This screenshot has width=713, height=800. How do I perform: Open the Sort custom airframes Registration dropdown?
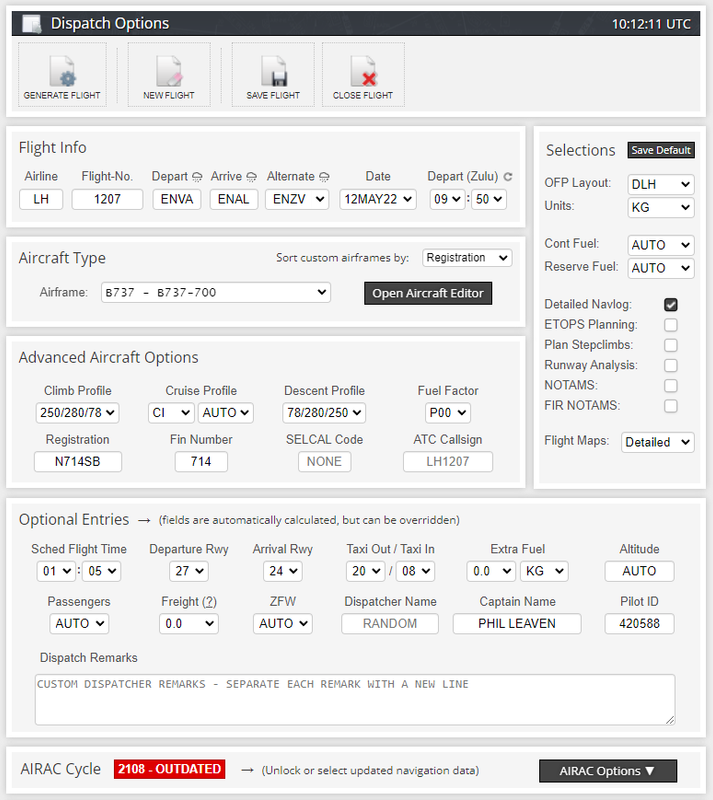tap(467, 258)
